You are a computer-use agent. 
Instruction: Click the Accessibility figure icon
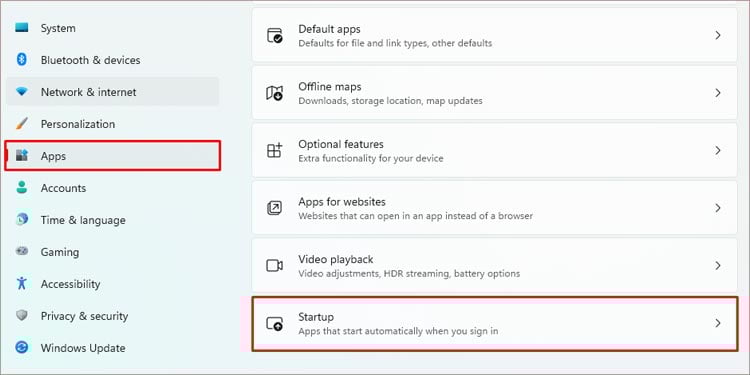[x=22, y=283]
